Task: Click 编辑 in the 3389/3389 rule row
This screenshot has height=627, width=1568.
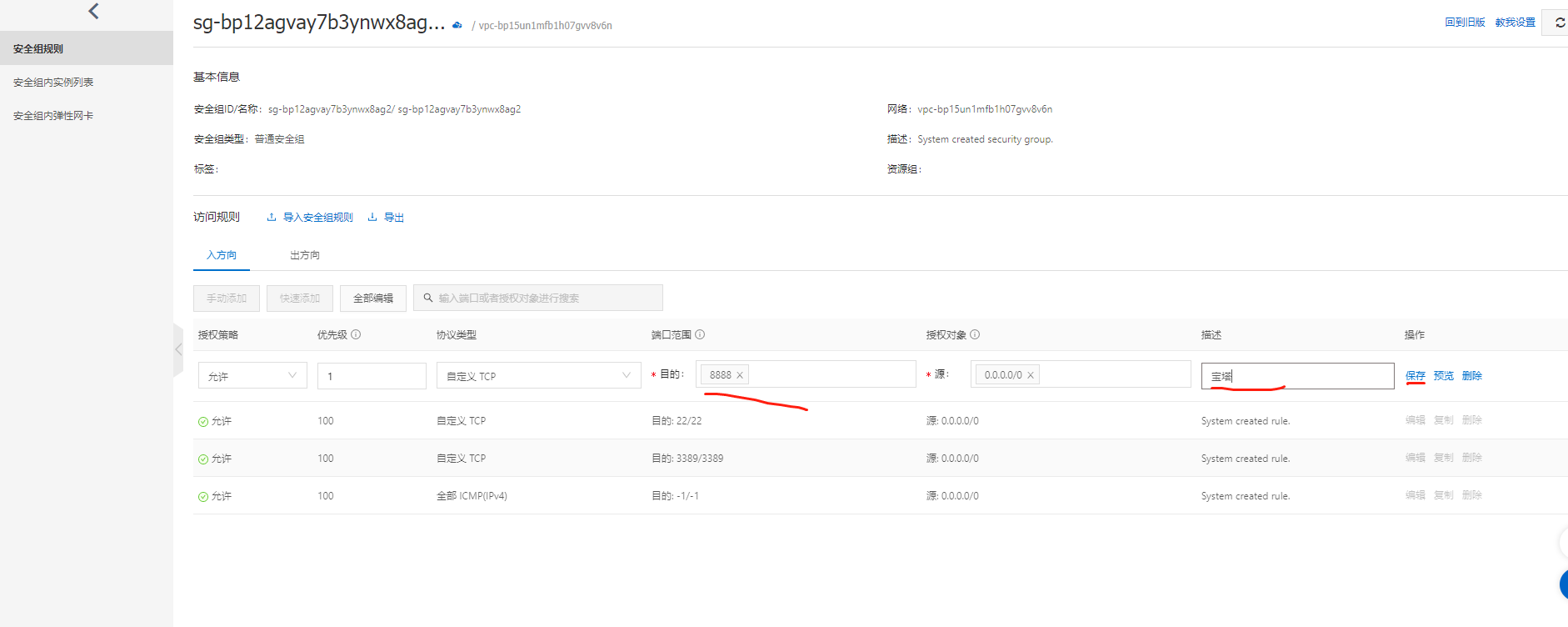Action: click(1416, 458)
